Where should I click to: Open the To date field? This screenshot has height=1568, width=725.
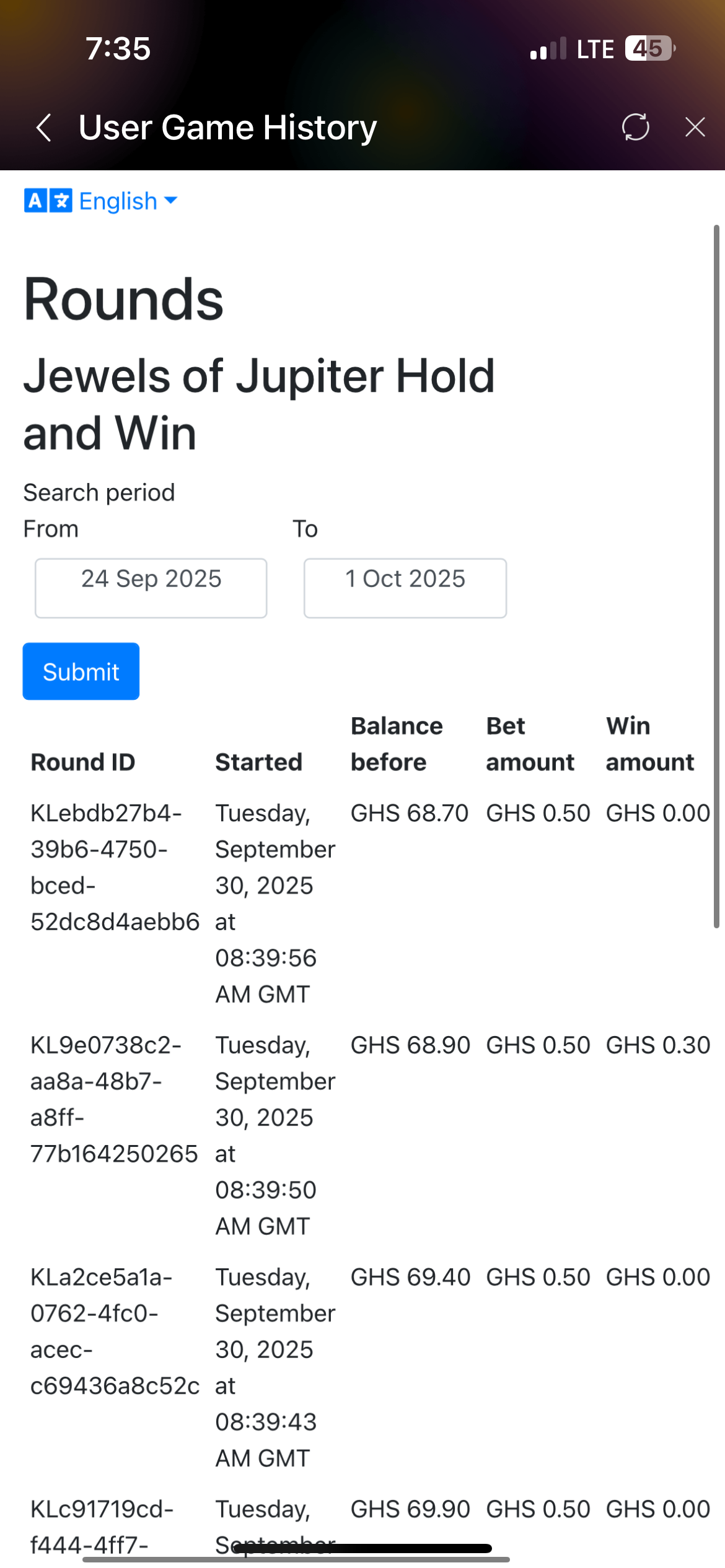click(405, 588)
